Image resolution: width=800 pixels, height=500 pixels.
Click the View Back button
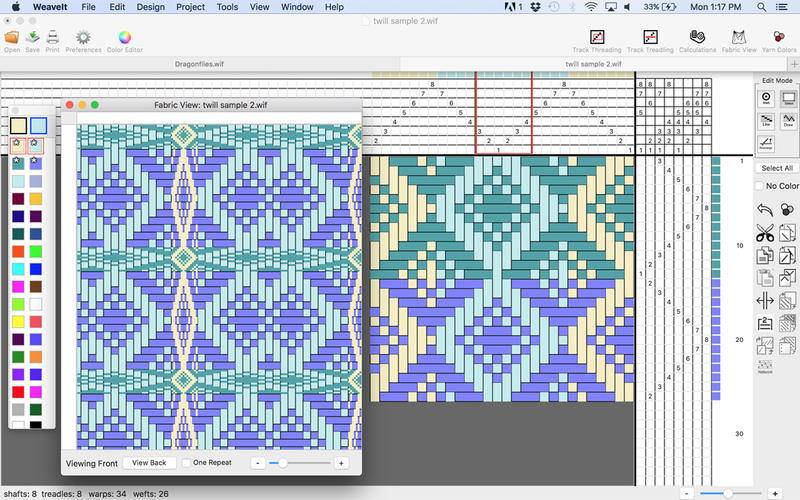(x=149, y=463)
